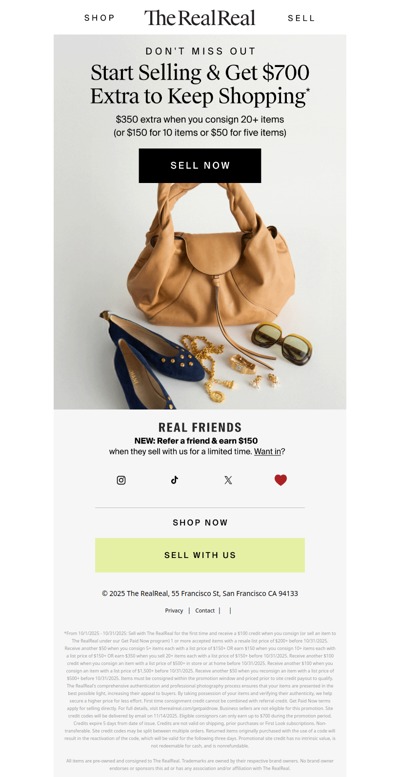Click the red heart icon
Viewport: 400px width, 777px height.
point(281,480)
